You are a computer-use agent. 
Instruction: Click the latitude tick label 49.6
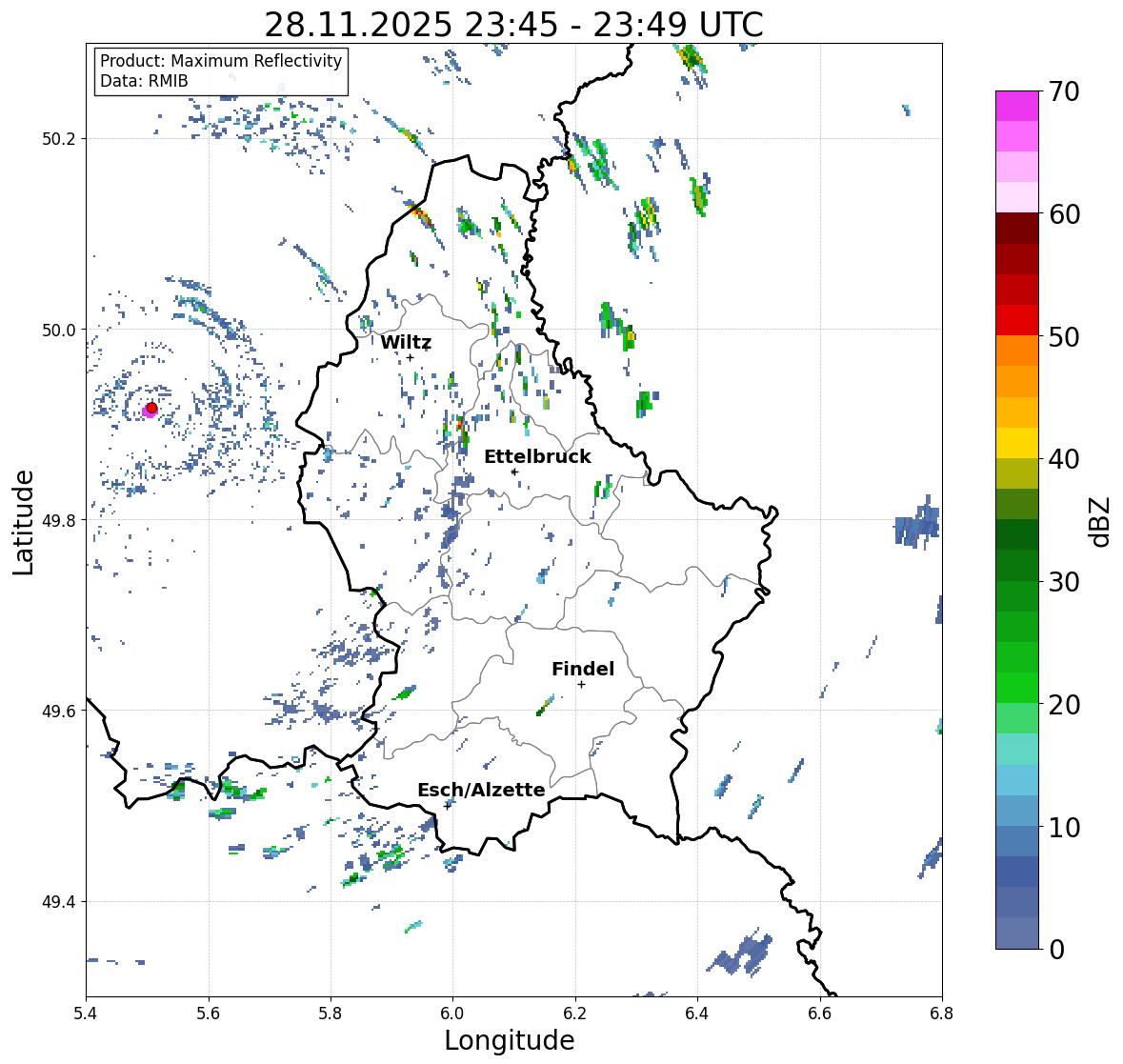point(59,711)
